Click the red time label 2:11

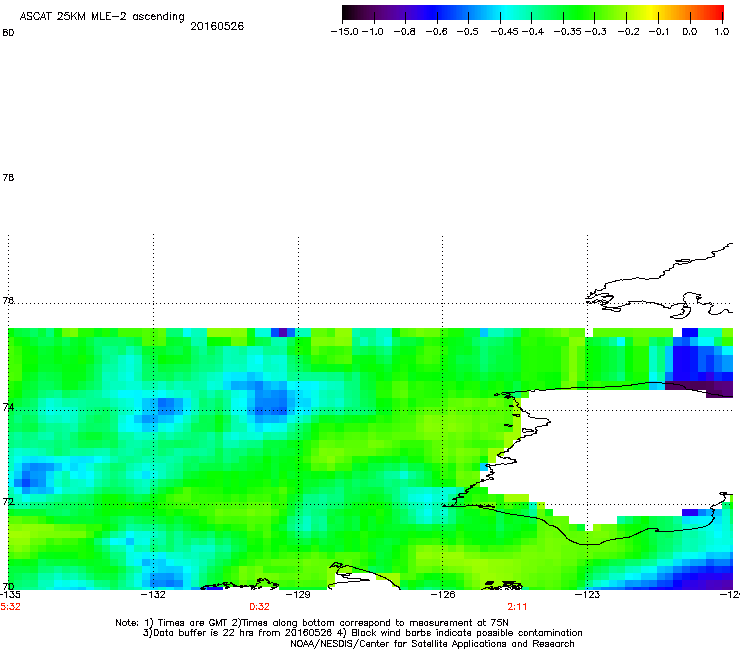517,607
